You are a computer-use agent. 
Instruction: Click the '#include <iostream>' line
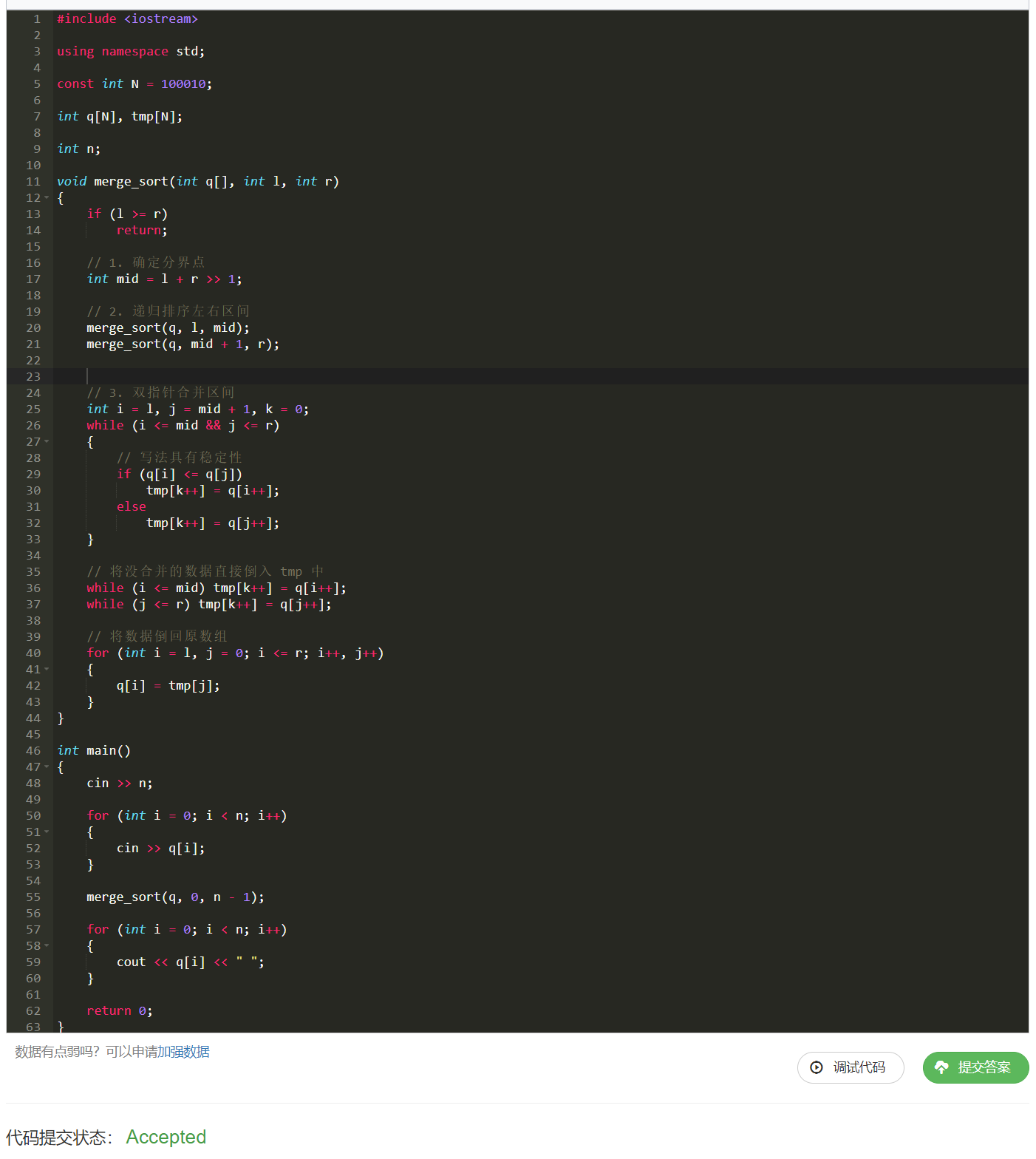pos(127,18)
